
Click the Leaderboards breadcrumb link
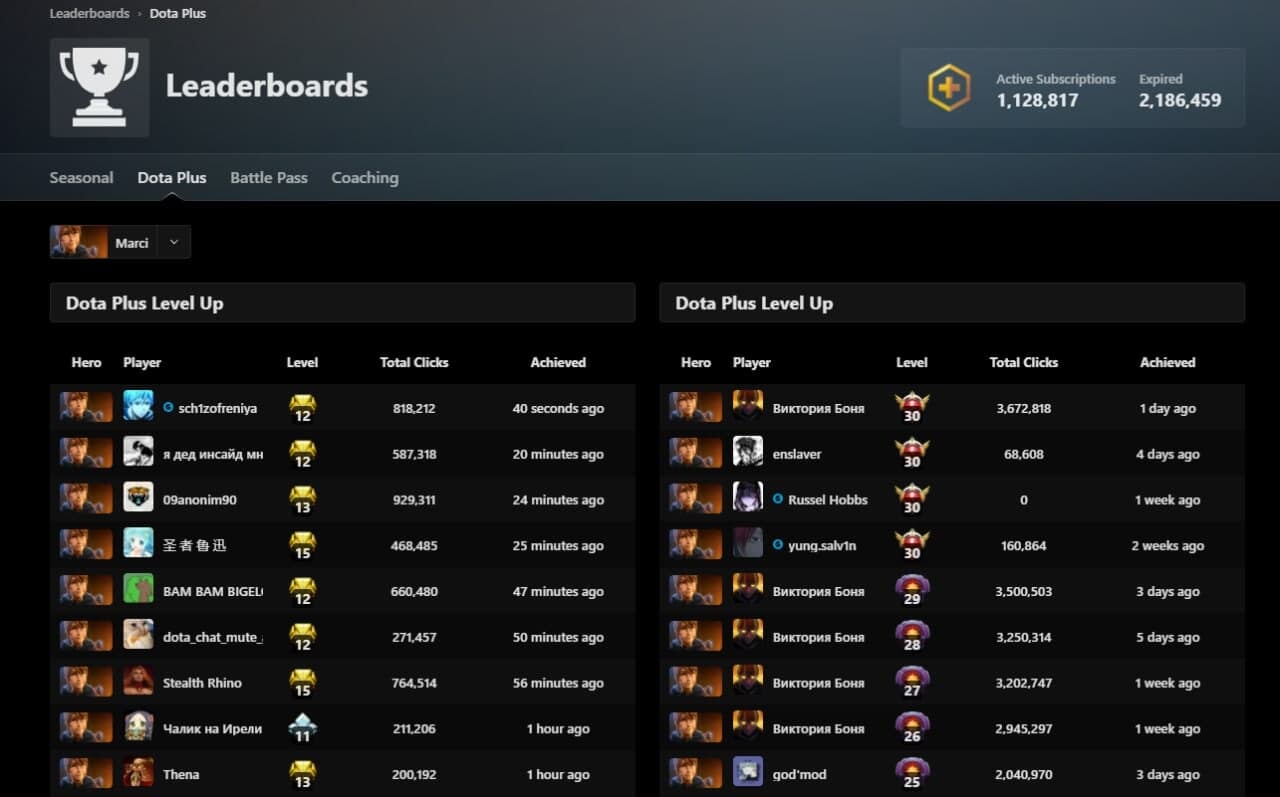click(89, 14)
